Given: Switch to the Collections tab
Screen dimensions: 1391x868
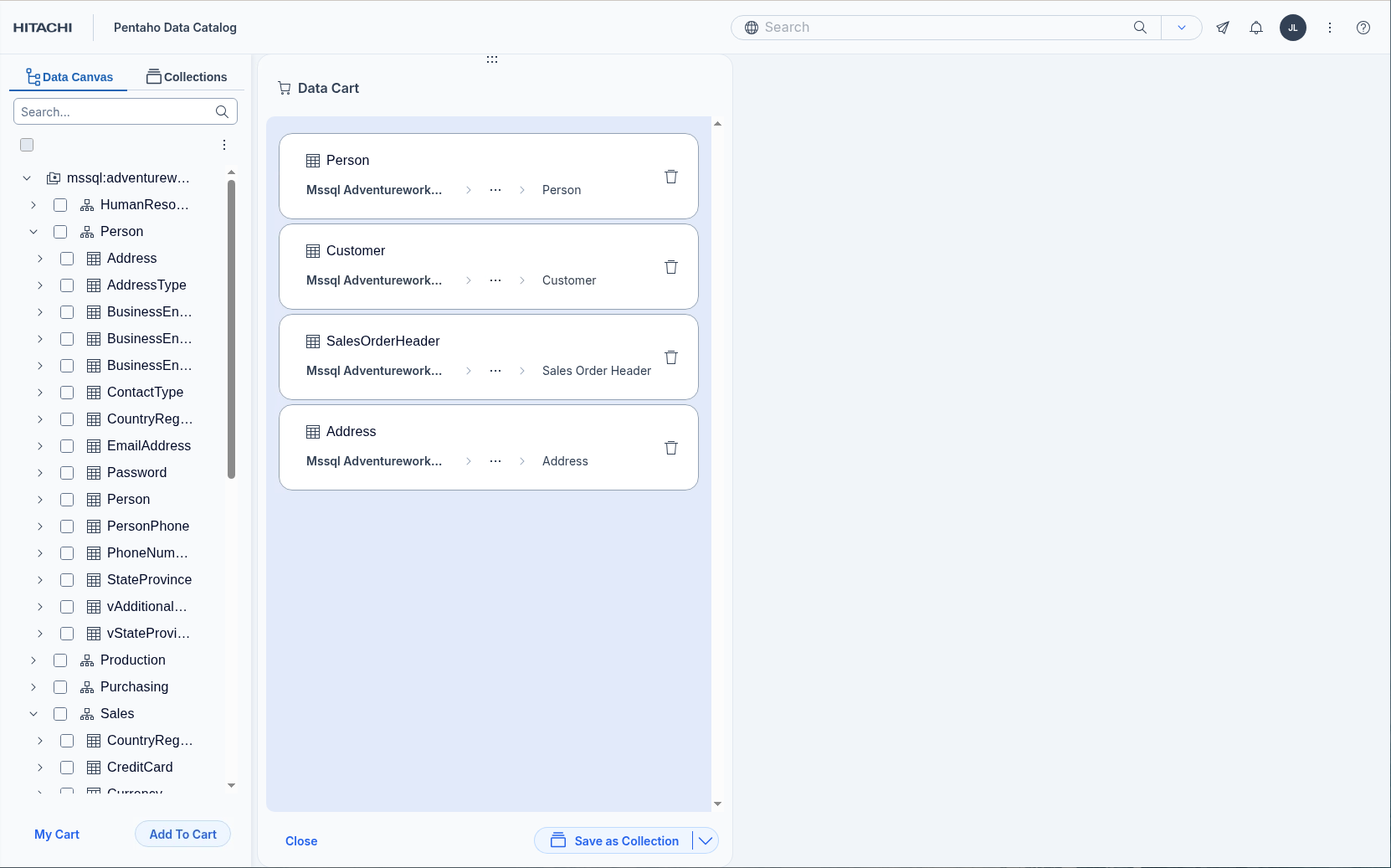Looking at the screenshot, I should (x=187, y=77).
